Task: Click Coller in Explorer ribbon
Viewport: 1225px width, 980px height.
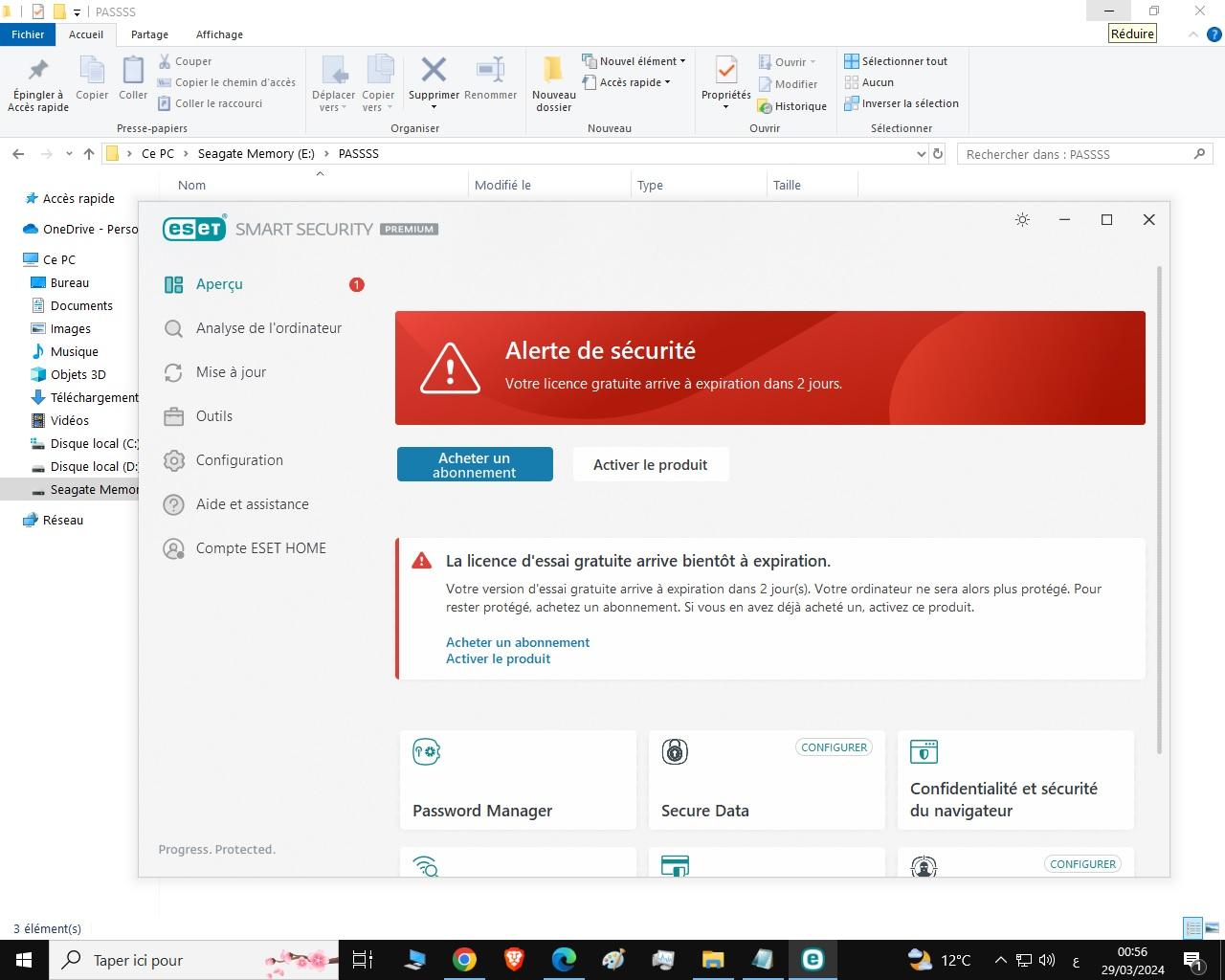Action: coord(133,78)
